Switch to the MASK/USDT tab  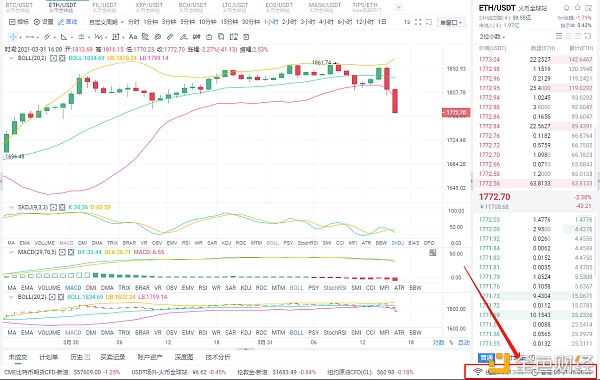pos(325,7)
